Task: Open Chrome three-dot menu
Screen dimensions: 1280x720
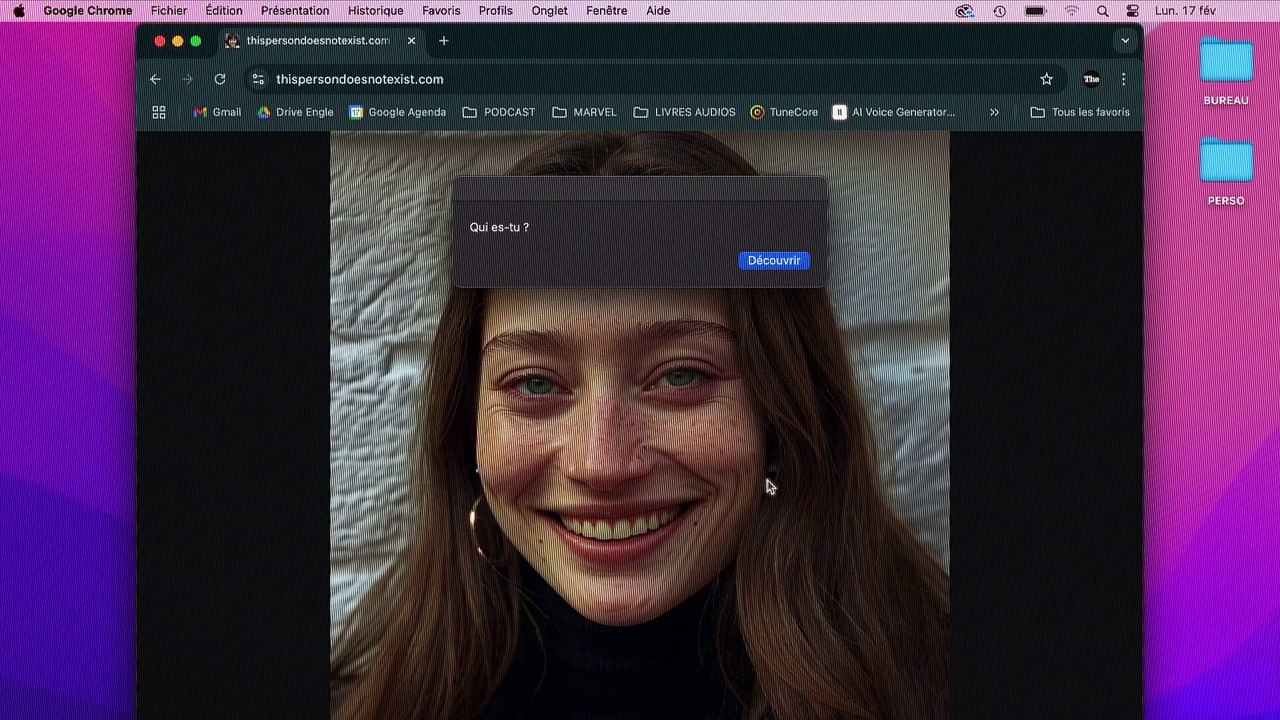Action: (1124, 79)
